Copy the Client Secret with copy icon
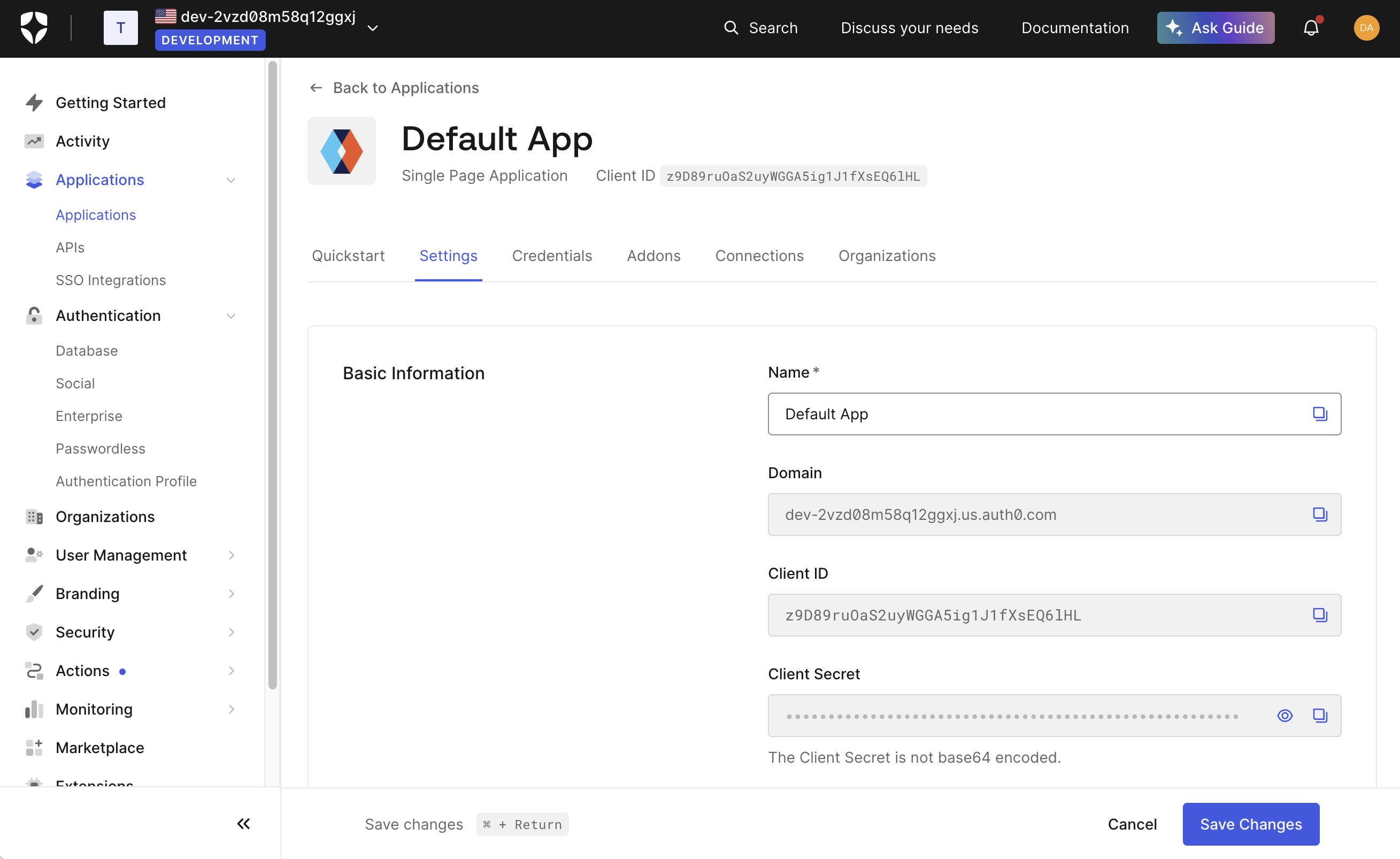The image size is (1400, 859). point(1320,715)
